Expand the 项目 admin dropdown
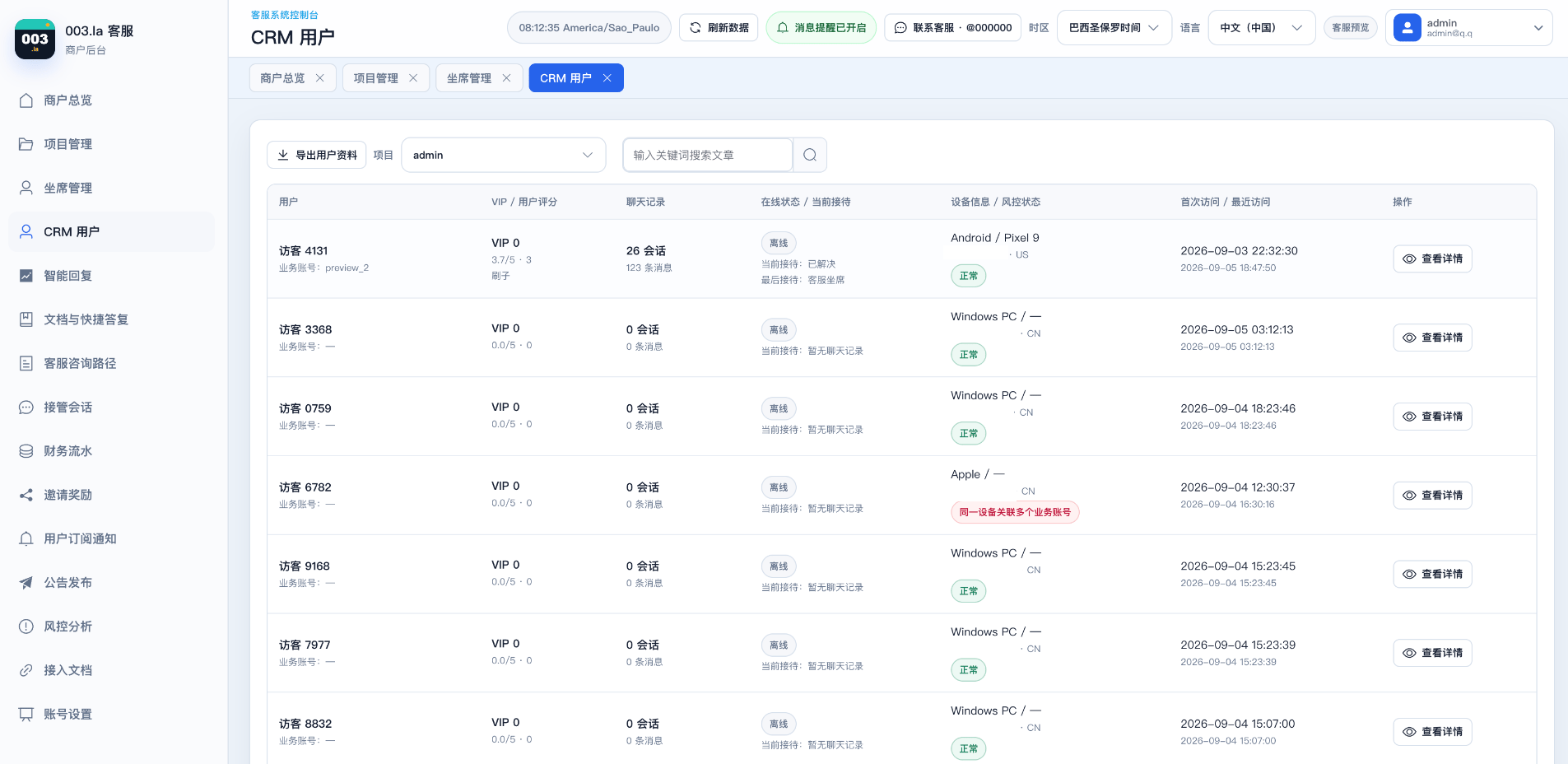Viewport: 1568px width, 764px height. coord(504,155)
